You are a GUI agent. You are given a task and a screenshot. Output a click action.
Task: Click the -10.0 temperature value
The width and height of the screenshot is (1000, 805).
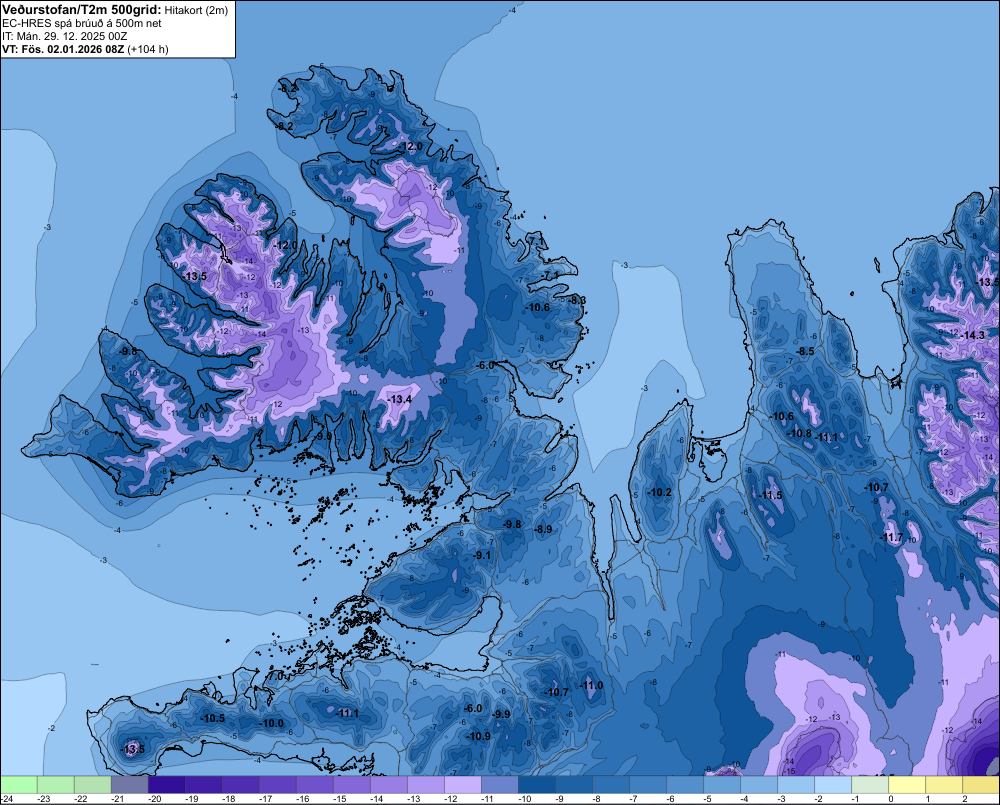(272, 723)
